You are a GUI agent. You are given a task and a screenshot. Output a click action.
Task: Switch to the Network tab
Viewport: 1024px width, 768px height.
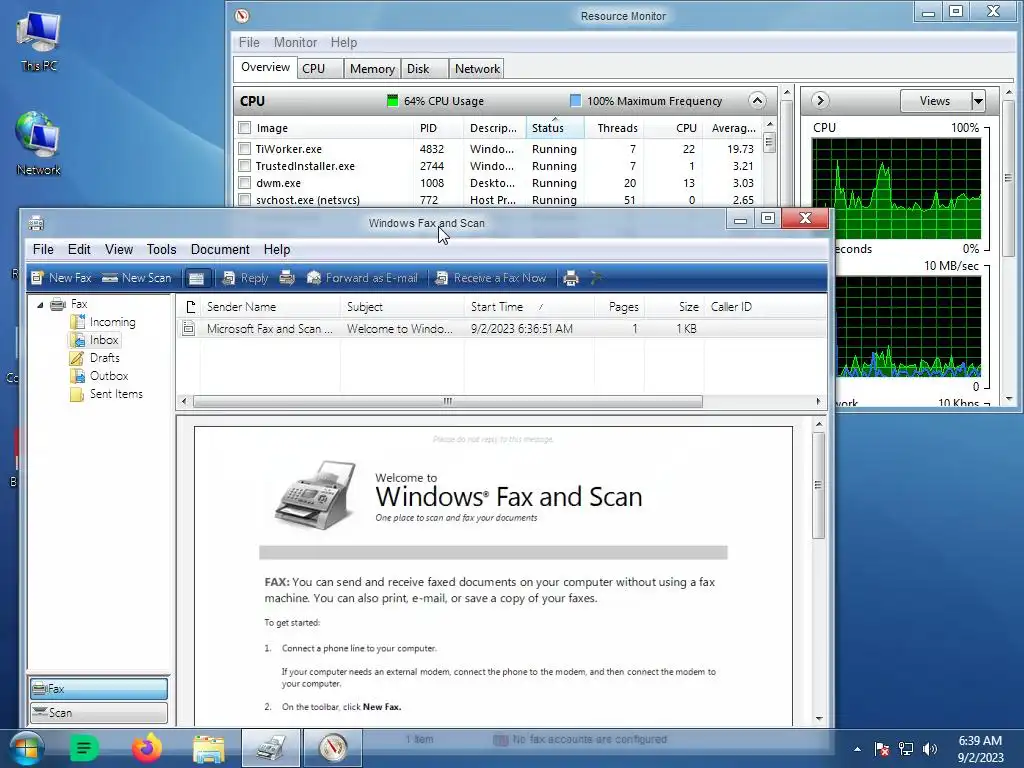[x=477, y=69]
